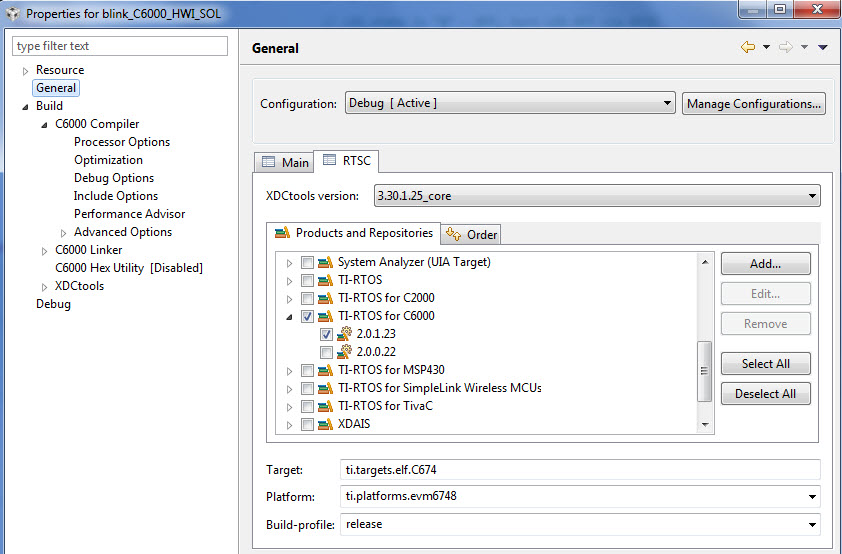Image resolution: width=842 pixels, height=554 pixels.
Task: Click the Deselect All button
Action: [x=765, y=393]
